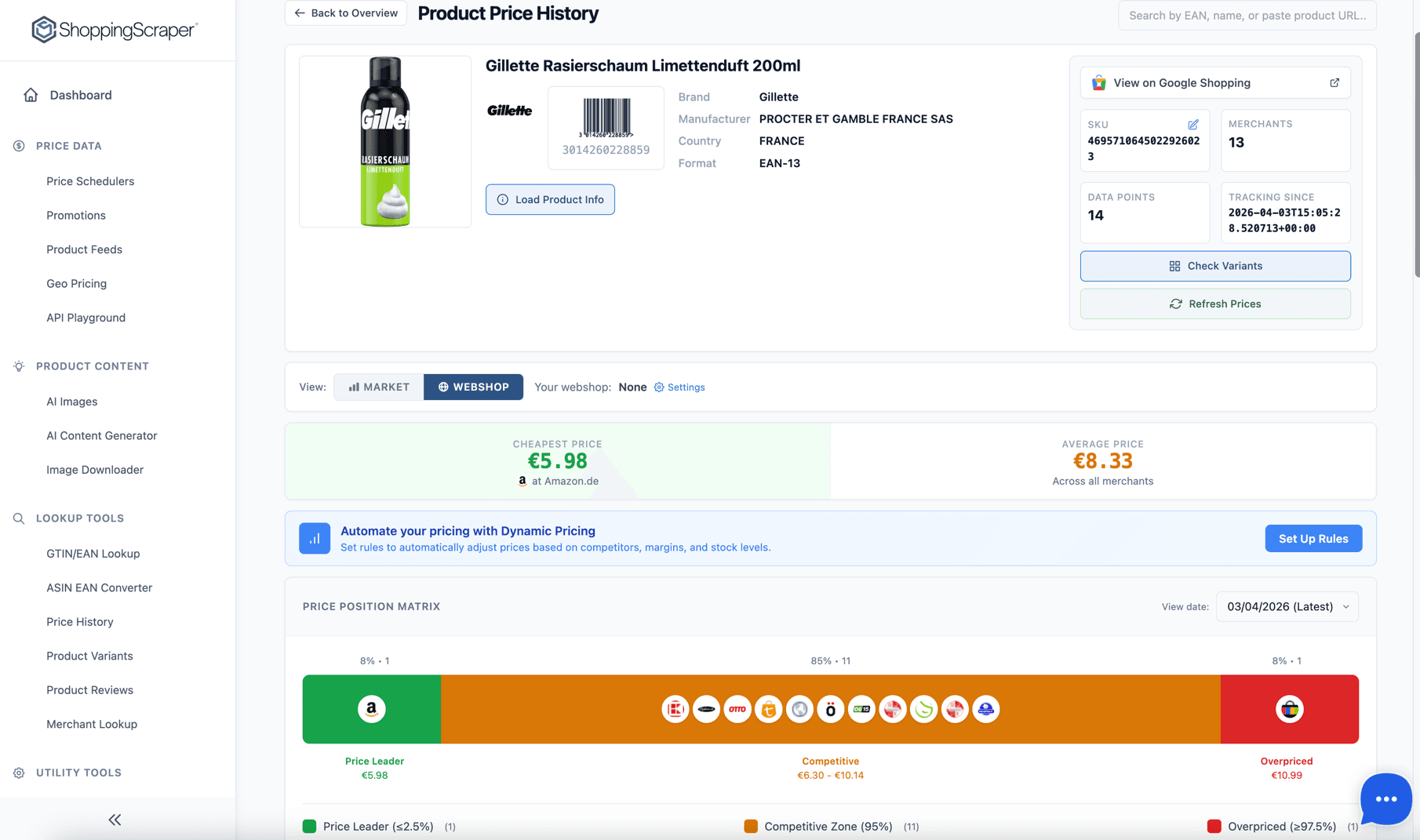Open GTIN/EAN Lookup tool

93,554
